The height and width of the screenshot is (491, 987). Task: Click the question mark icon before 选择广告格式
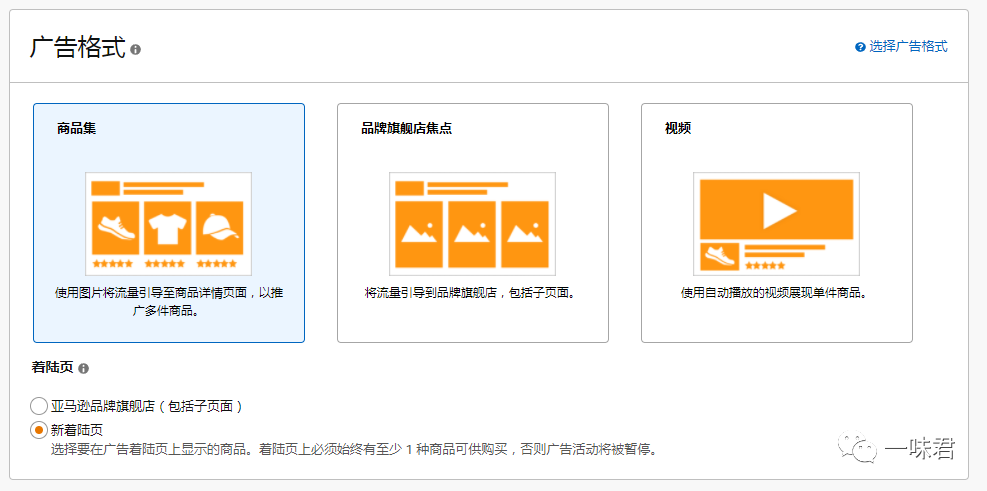[860, 47]
